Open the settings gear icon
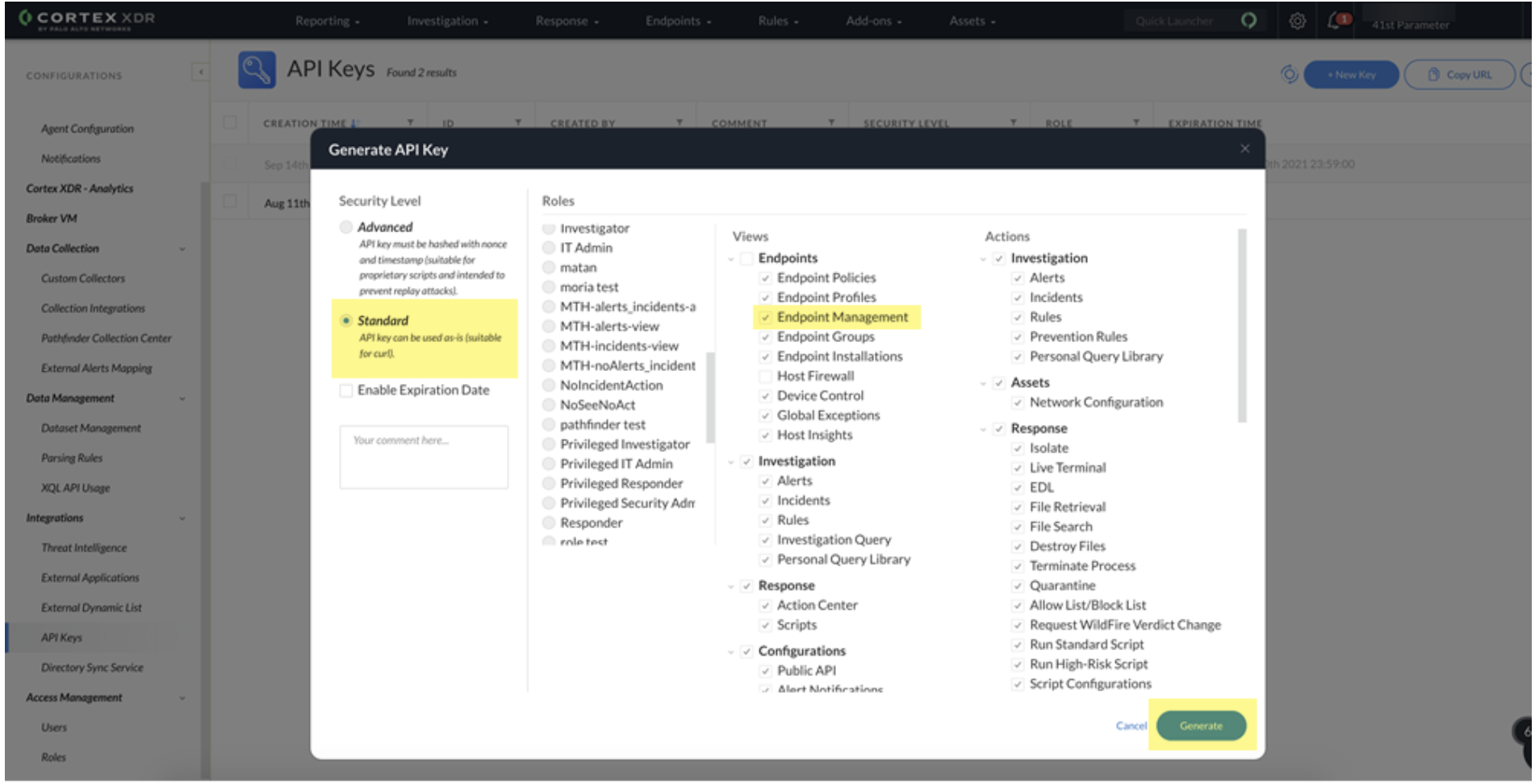Viewport: 1535px width, 784px height. [1296, 21]
